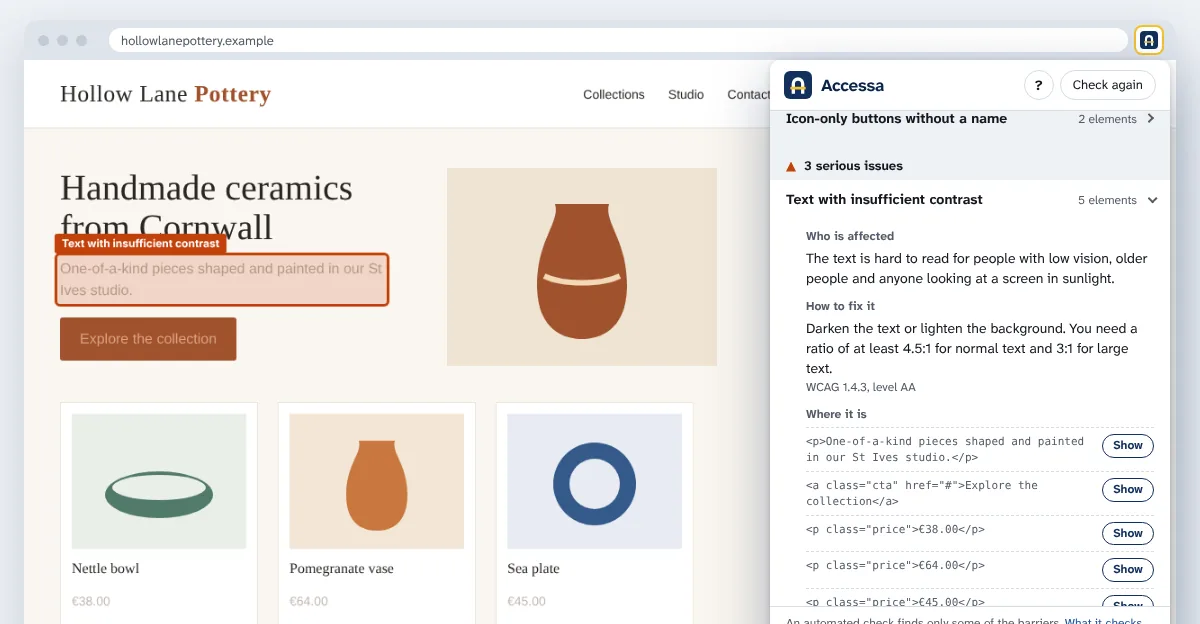Viewport: 1200px width, 624px height.
Task: Click the Handmade ceramics from Cornwall heading
Action: [x=206, y=207]
